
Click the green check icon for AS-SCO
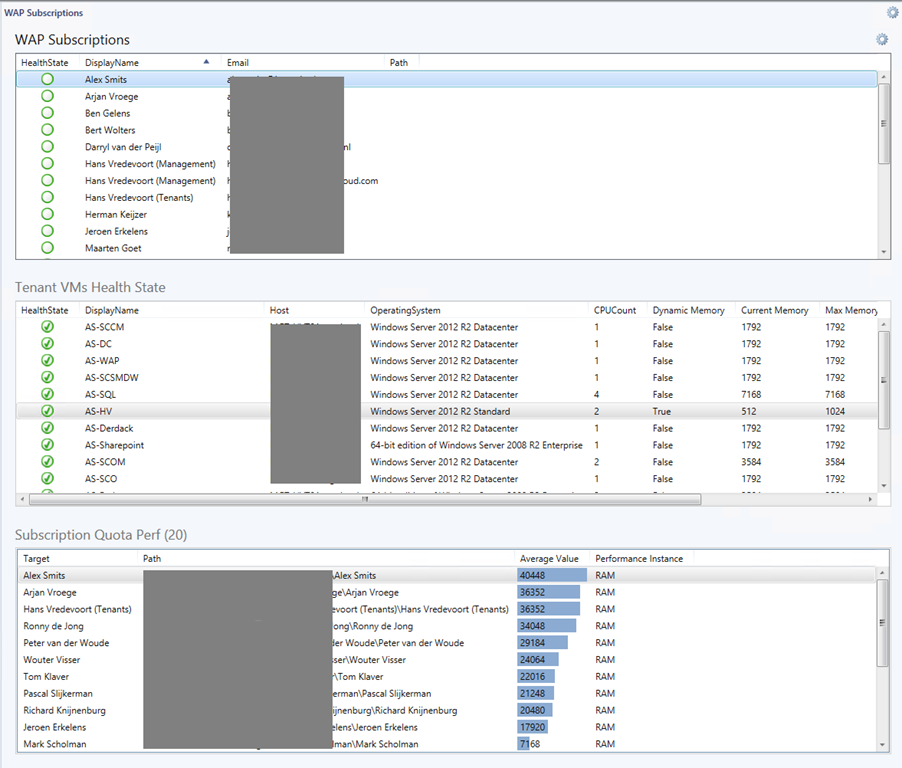coord(47,479)
